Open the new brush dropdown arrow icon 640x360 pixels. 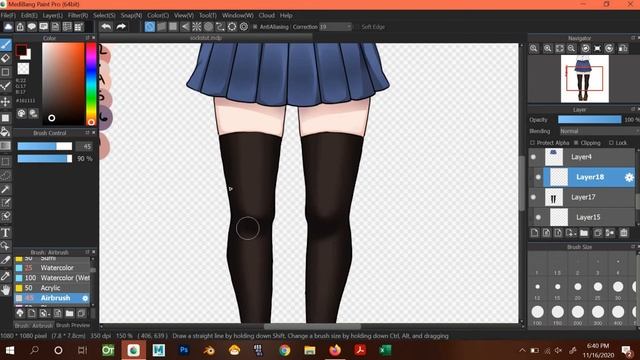point(44,313)
